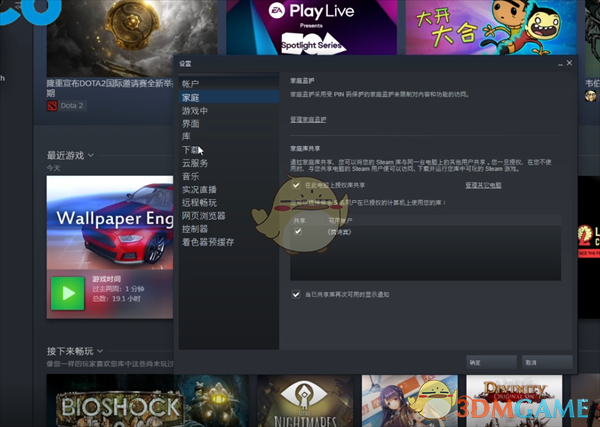Open the 实况直播 settings category
Viewport: 600px width, 427px height.
tap(229, 189)
